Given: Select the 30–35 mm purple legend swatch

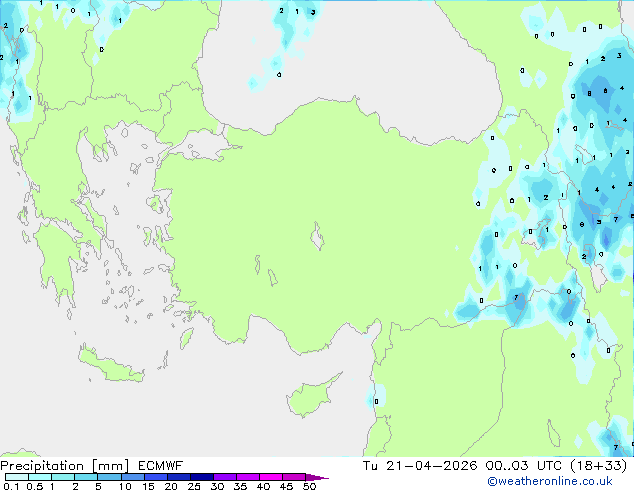Looking at the screenshot, I should tap(224, 477).
